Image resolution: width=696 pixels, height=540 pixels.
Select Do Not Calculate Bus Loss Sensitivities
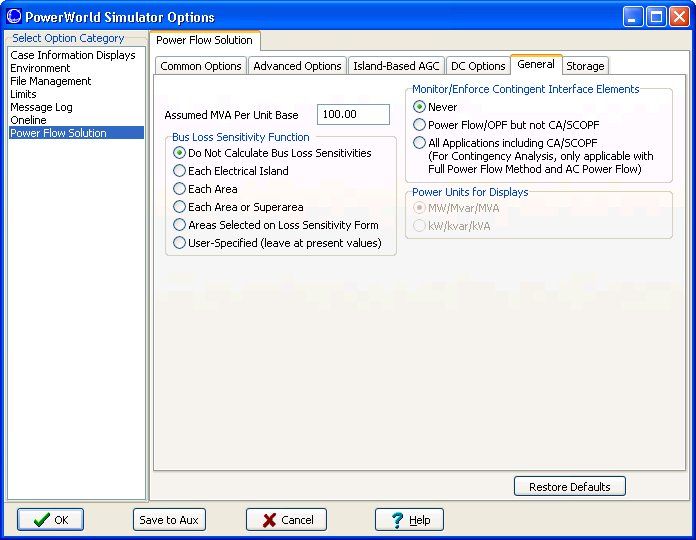(272, 153)
